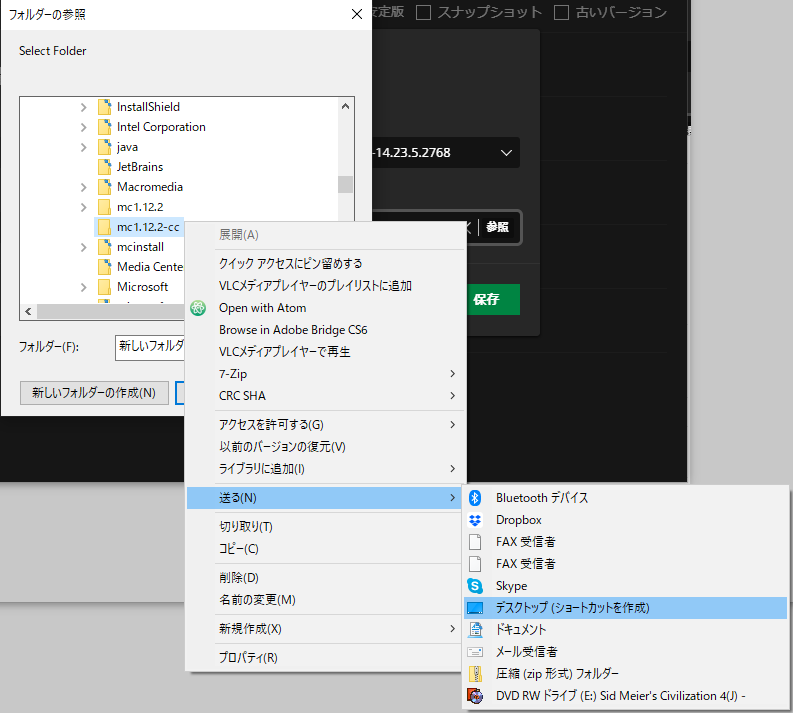The height and width of the screenshot is (713, 793).
Task: Click the Skype icon in Send To submenu
Action: point(475,586)
